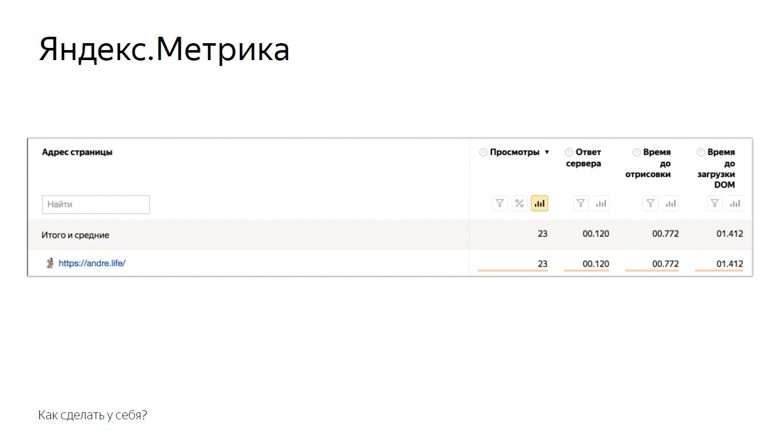Click help icon next to Ответ сервера

(569, 153)
